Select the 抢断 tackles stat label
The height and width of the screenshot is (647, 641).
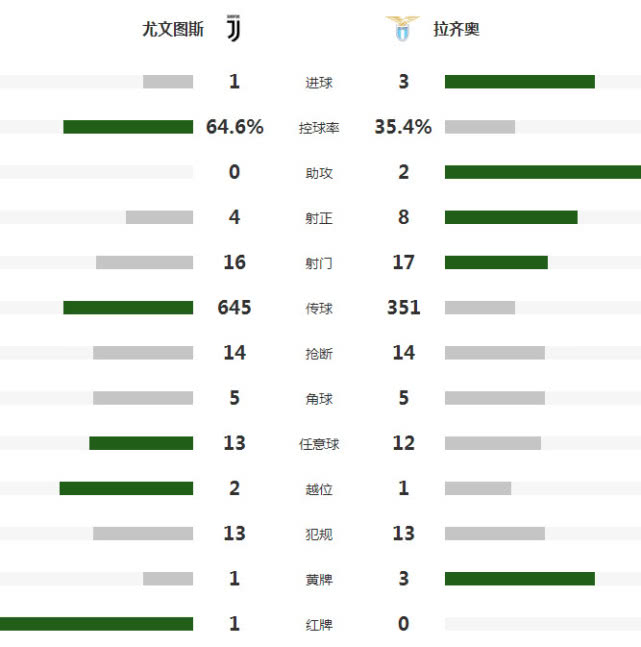click(319, 354)
